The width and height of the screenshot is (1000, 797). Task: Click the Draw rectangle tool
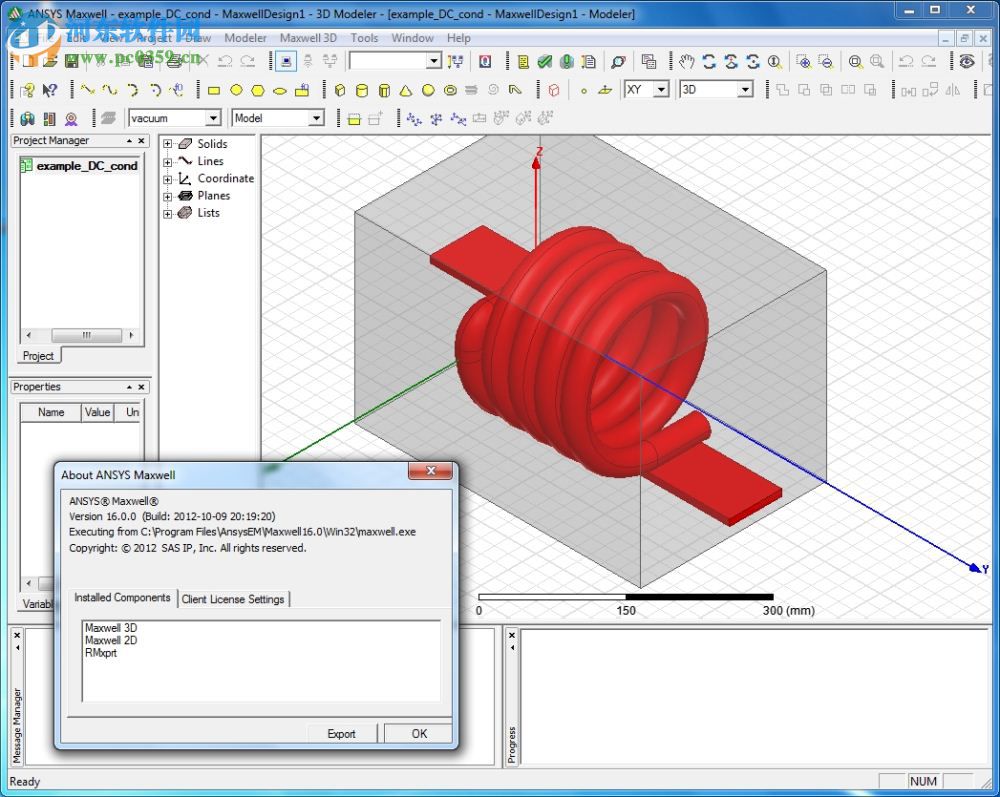(x=214, y=90)
